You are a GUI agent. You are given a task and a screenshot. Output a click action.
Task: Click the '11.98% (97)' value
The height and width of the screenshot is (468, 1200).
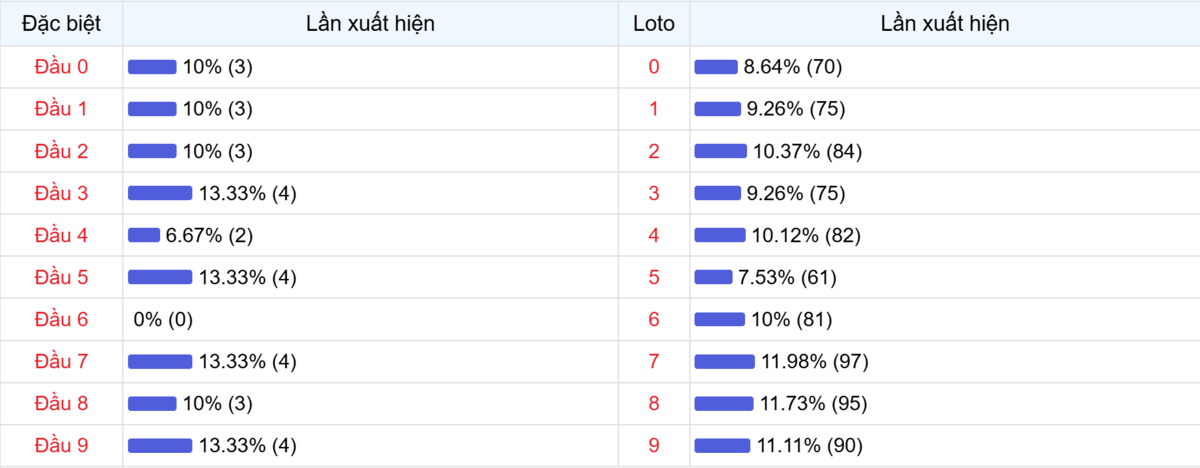point(814,362)
